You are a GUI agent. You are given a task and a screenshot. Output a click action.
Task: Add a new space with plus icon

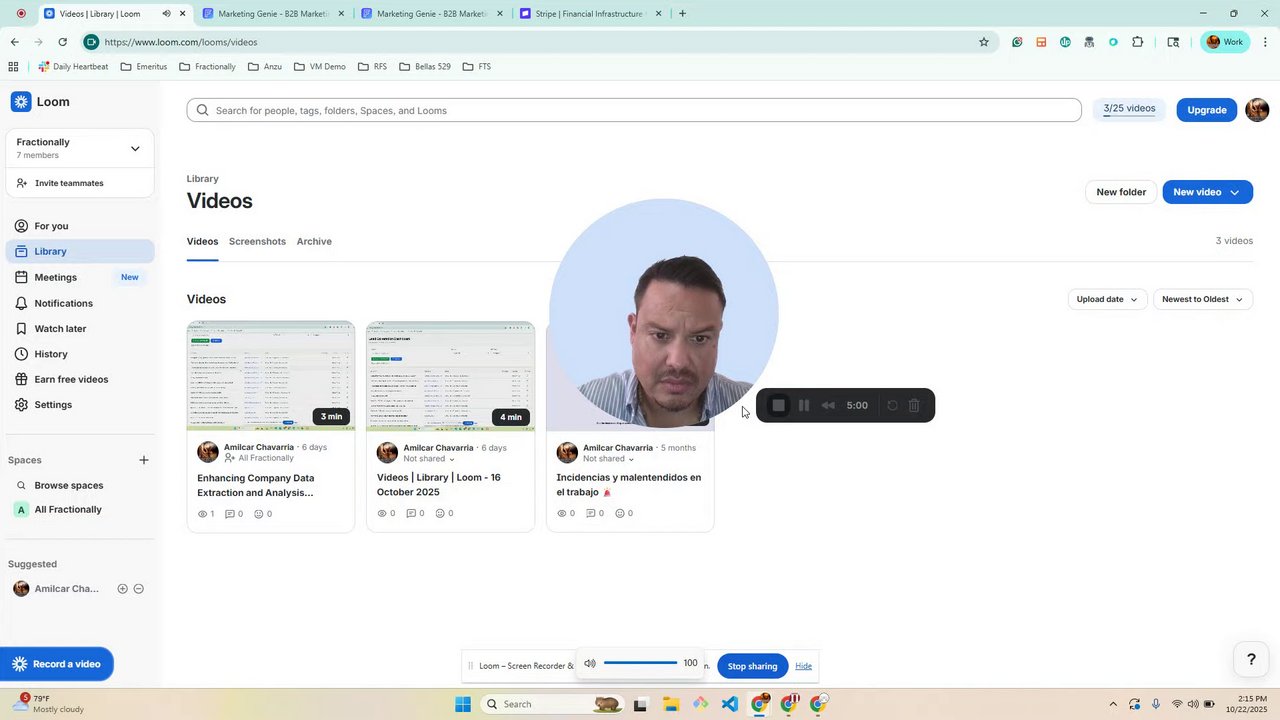click(144, 460)
